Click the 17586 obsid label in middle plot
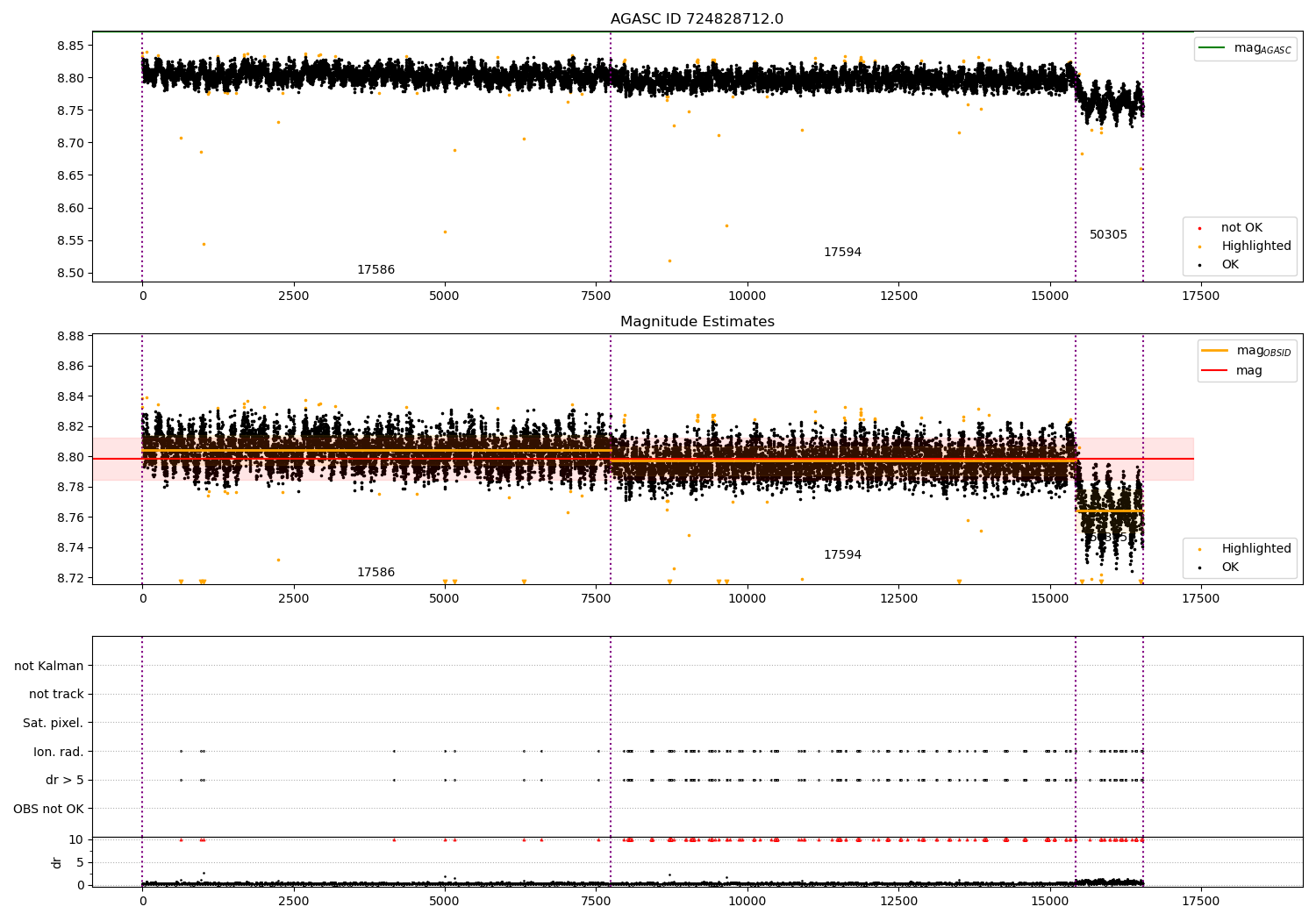Viewport: 1316px width, 921px height. [x=375, y=573]
